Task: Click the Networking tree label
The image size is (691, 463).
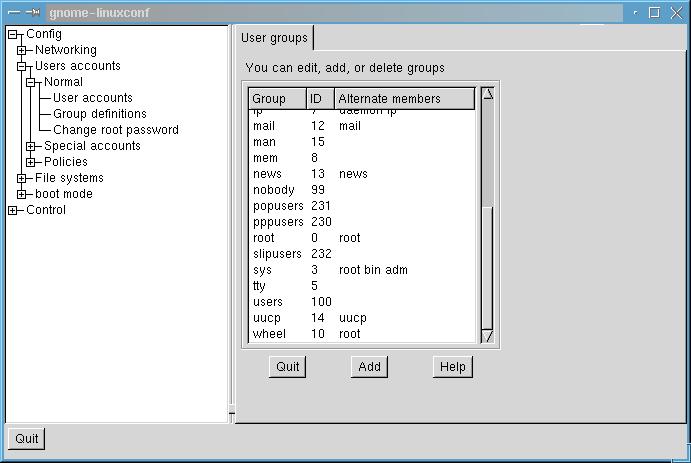Action: (66, 50)
